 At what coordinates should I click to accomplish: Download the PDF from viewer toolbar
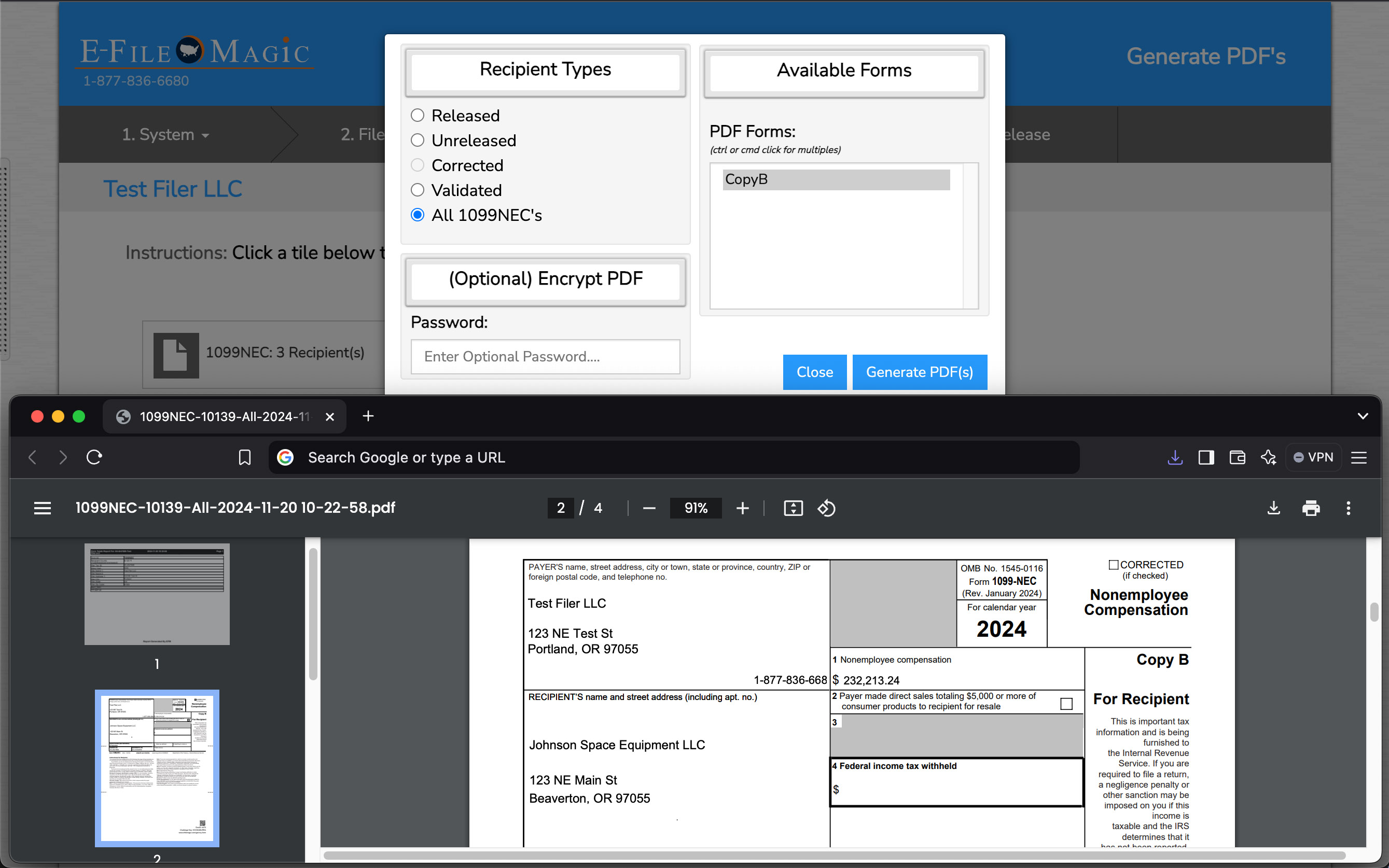click(x=1273, y=508)
